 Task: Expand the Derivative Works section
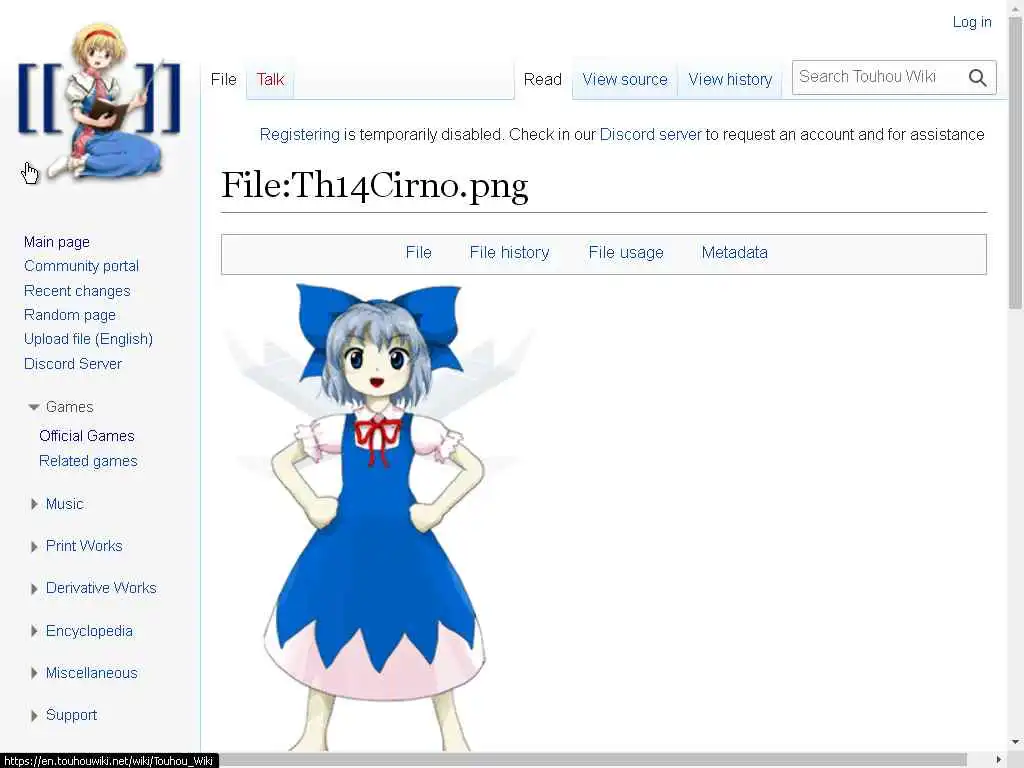coord(34,588)
